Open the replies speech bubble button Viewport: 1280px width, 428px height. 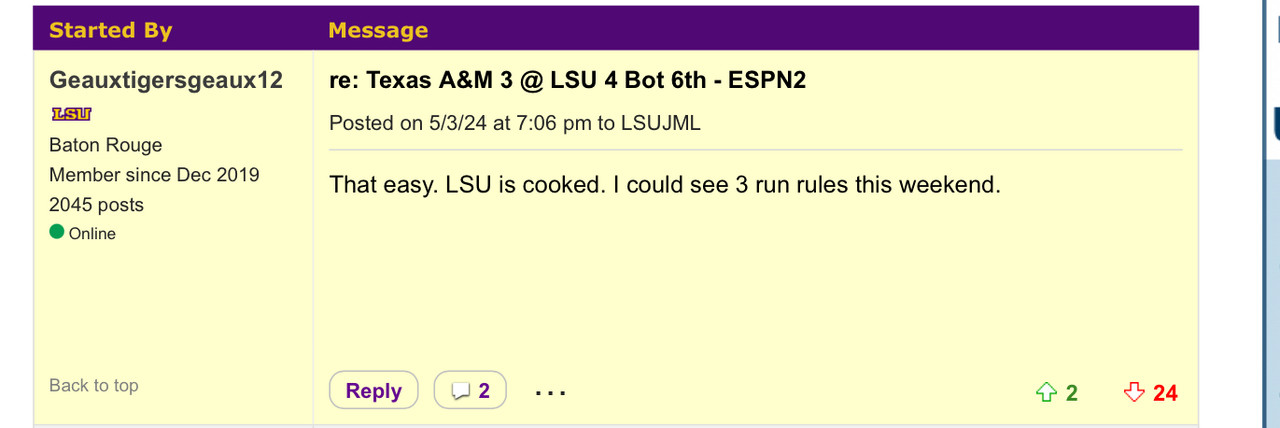coord(470,391)
